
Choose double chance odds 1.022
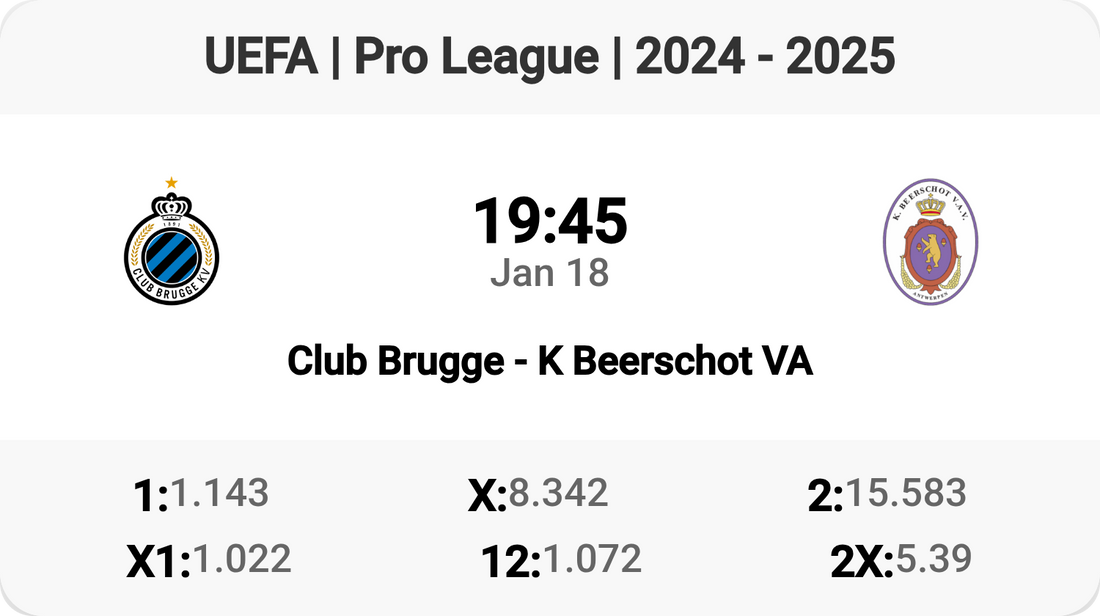[242, 559]
